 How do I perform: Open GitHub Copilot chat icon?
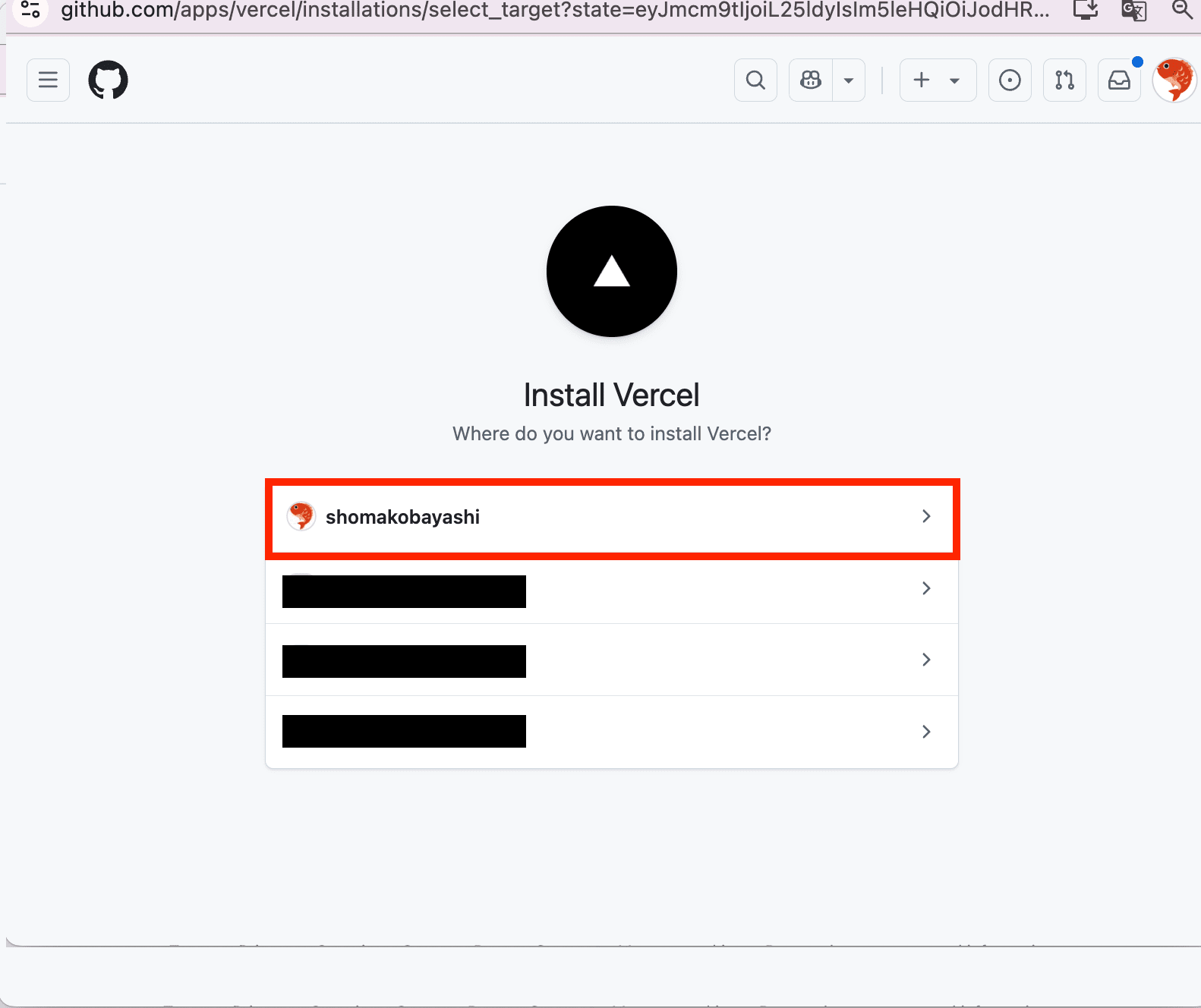pos(811,80)
